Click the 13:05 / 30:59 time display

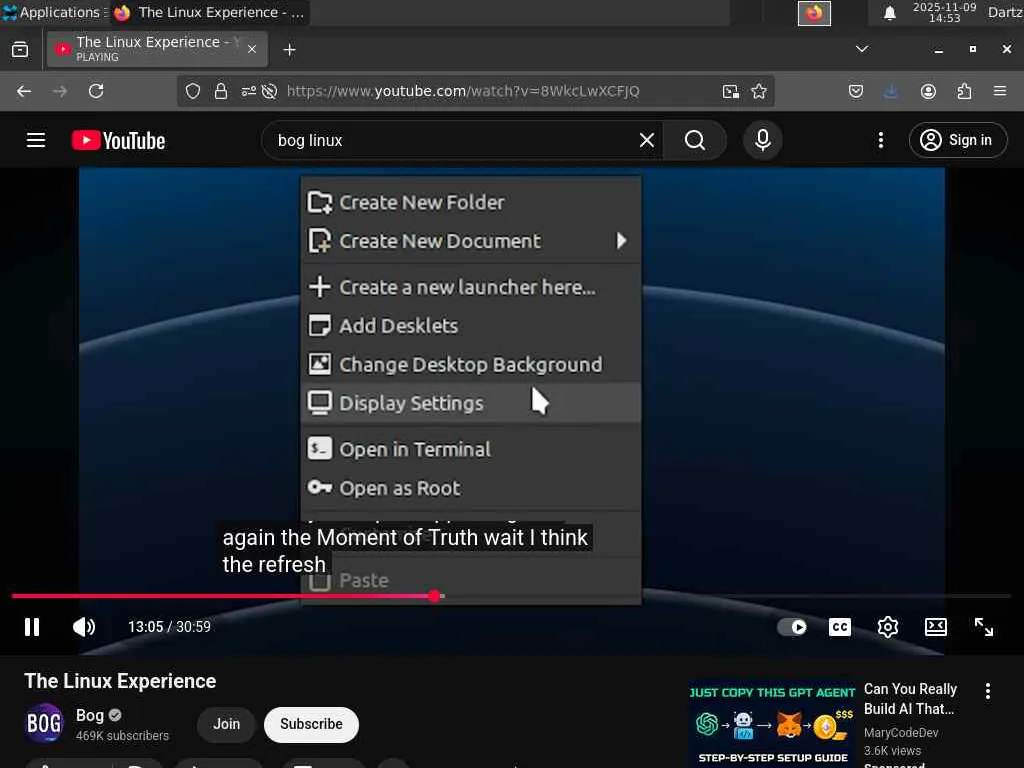click(x=169, y=627)
